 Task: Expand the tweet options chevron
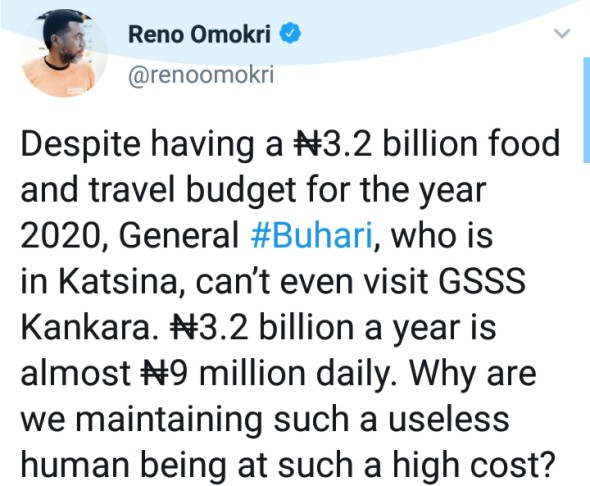[562, 34]
